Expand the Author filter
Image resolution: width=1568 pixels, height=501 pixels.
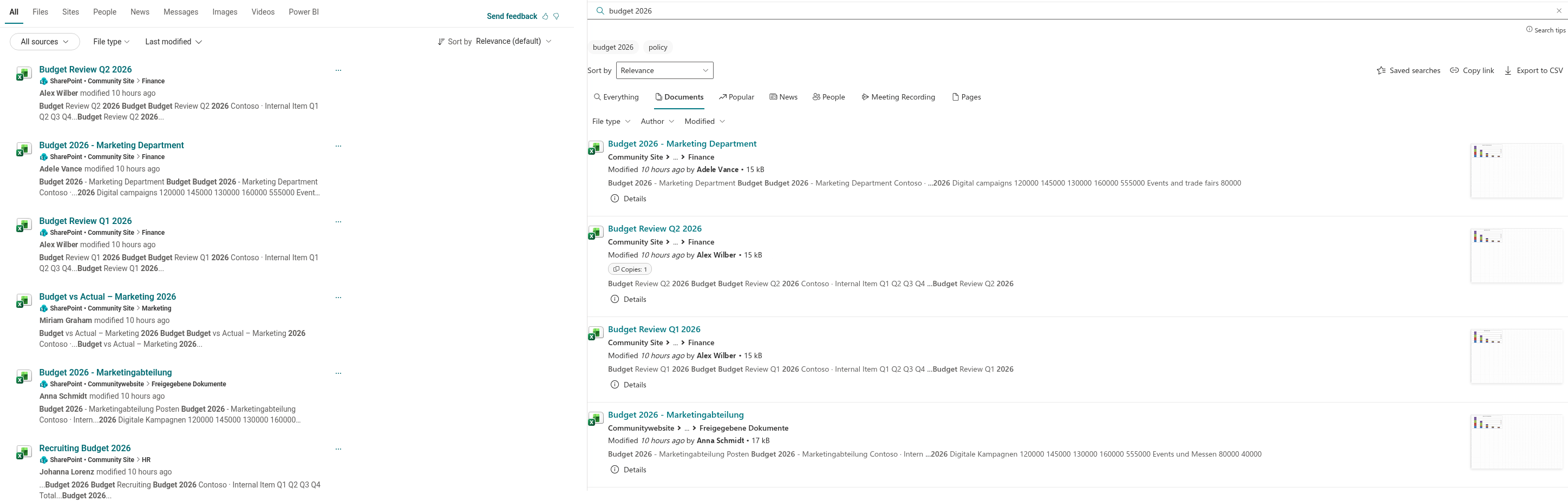657,122
